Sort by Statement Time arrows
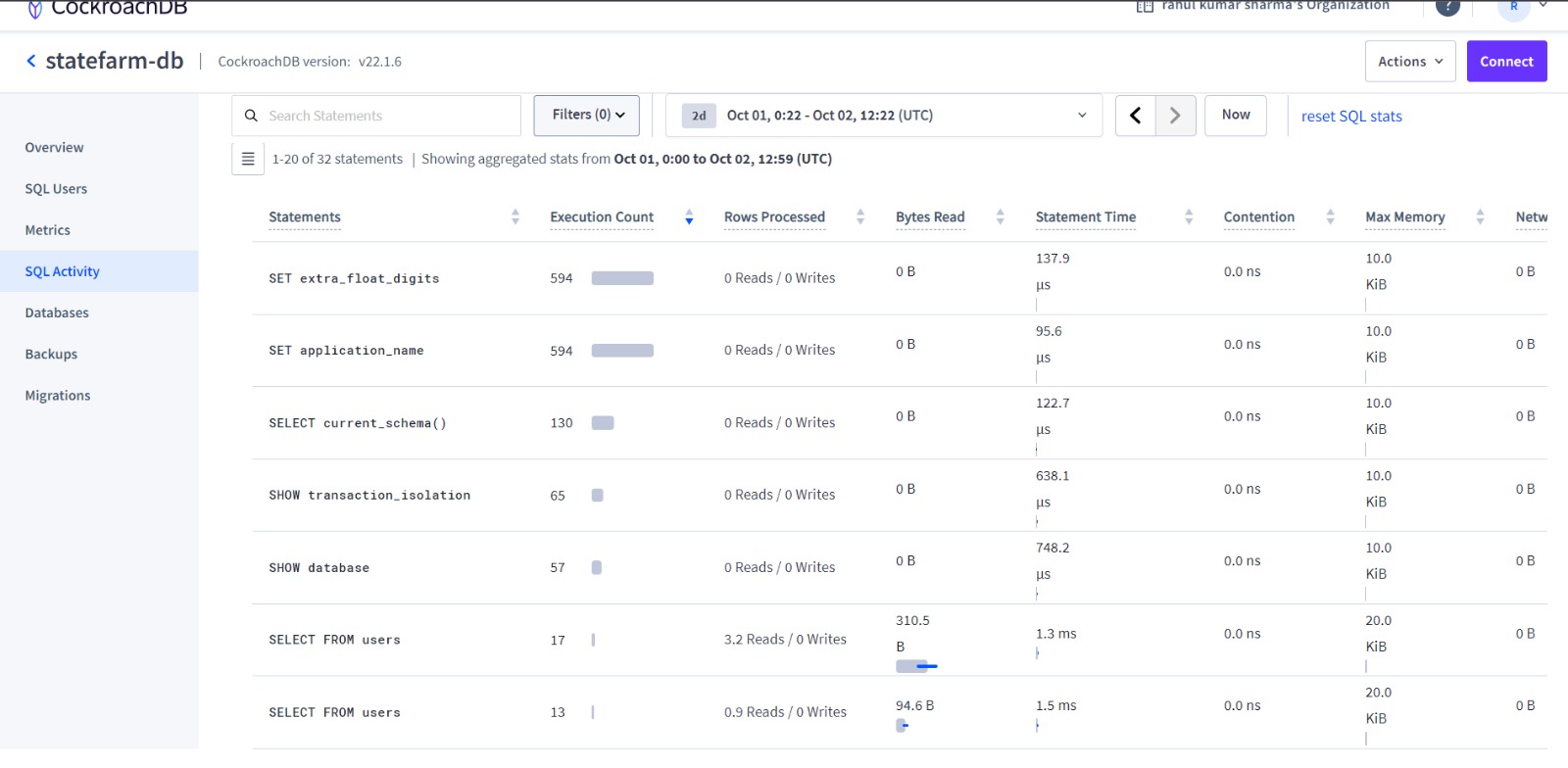This screenshot has width=1568, height=768. [x=1189, y=217]
